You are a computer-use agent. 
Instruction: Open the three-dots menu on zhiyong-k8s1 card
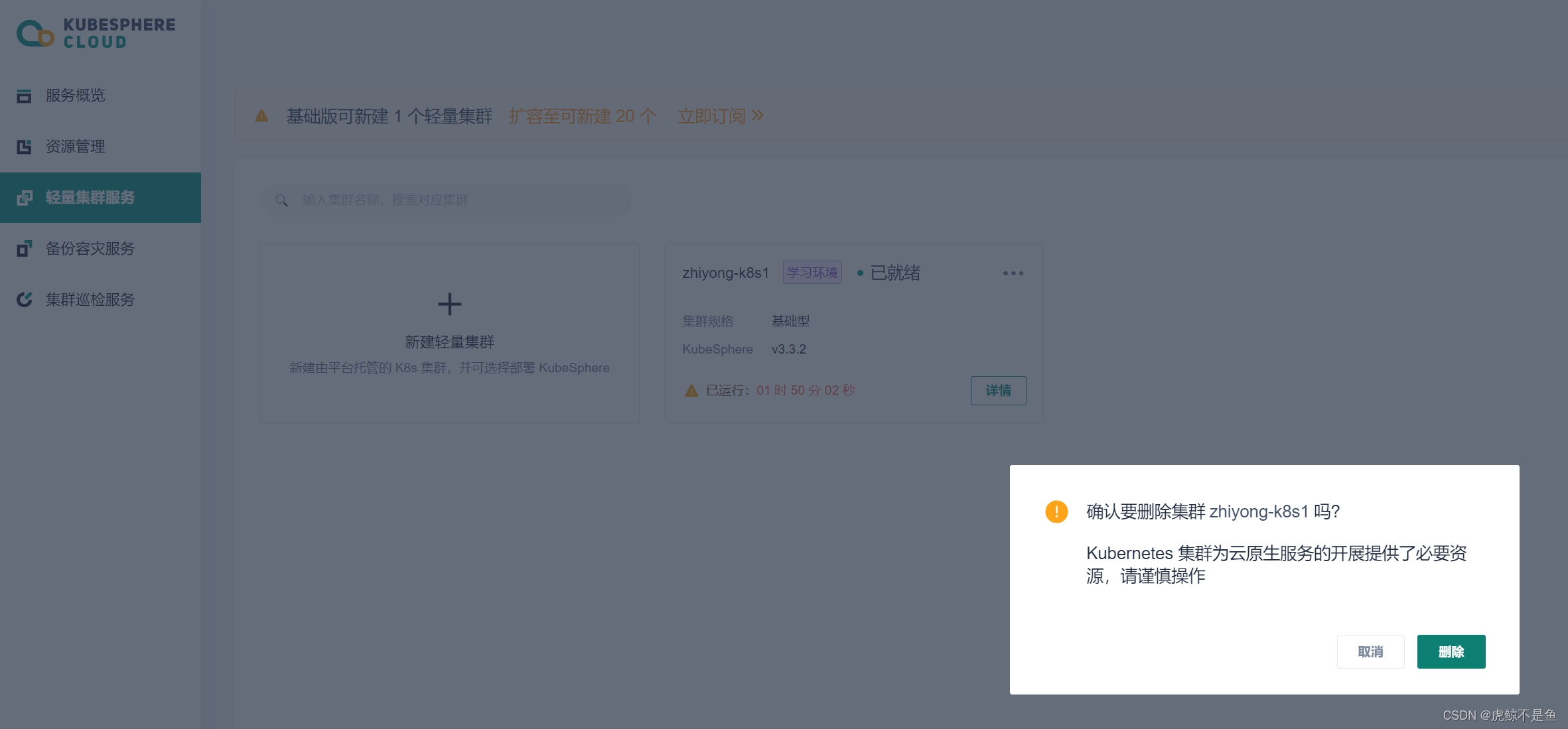coord(1013,273)
